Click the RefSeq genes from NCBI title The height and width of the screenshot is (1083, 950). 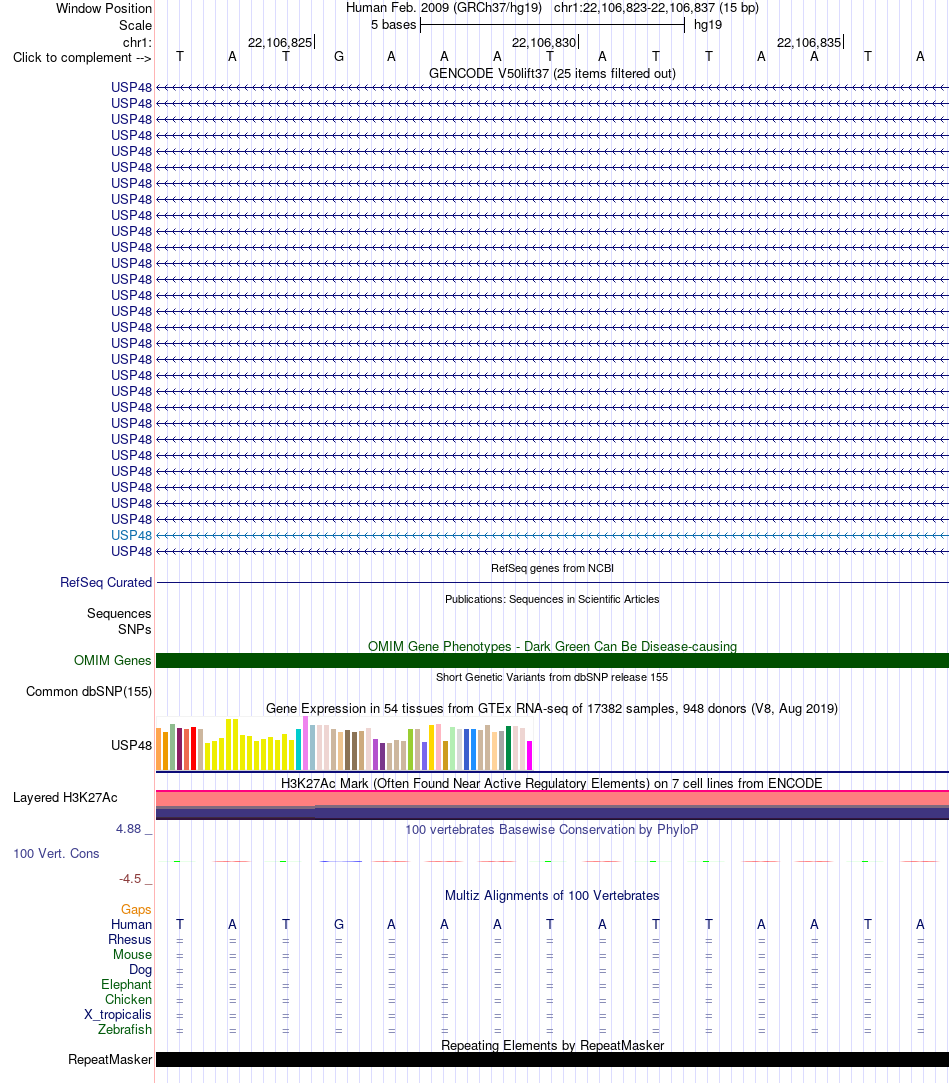[552, 568]
